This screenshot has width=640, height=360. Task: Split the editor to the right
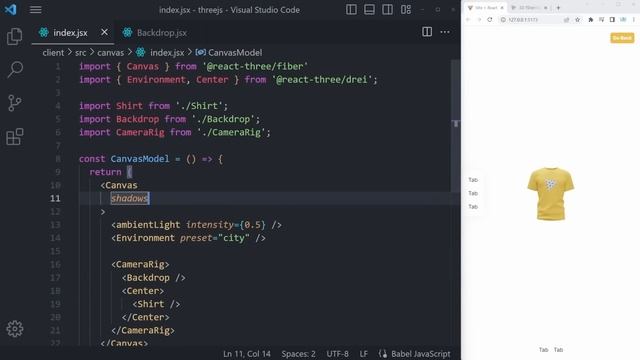(427, 32)
